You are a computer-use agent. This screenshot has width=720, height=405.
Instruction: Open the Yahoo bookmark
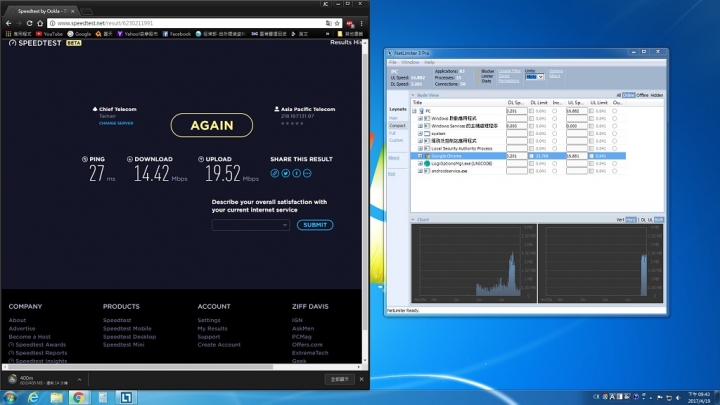point(137,34)
